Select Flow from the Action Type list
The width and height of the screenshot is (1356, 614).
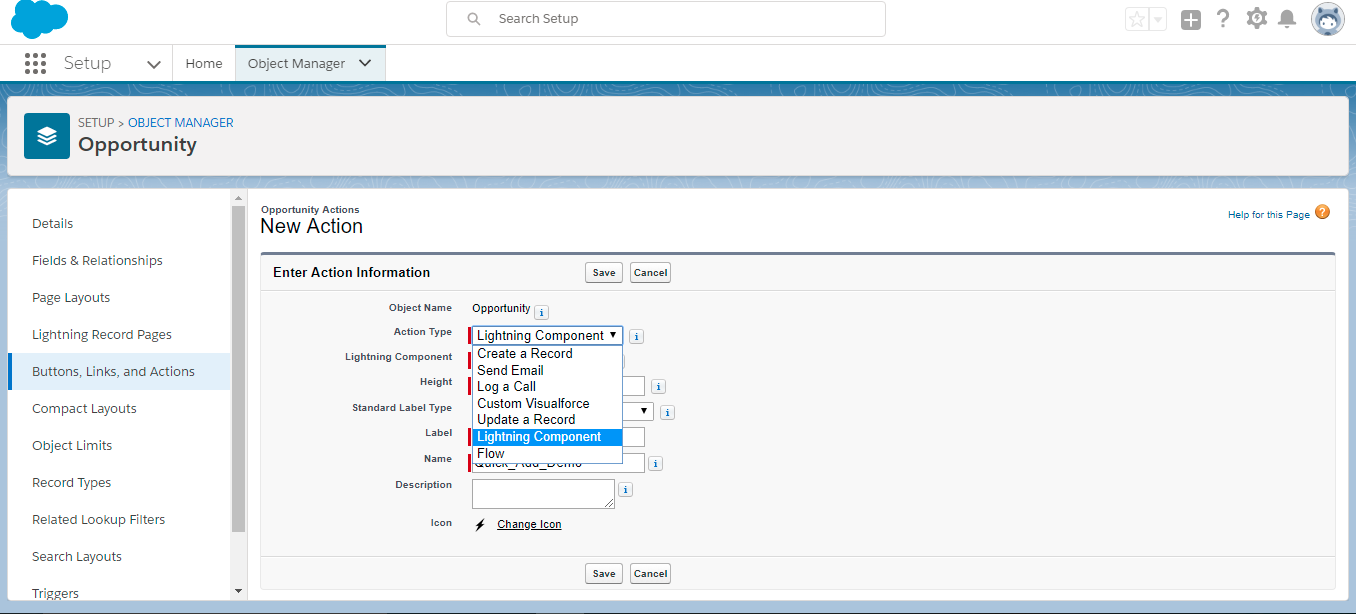(x=491, y=454)
